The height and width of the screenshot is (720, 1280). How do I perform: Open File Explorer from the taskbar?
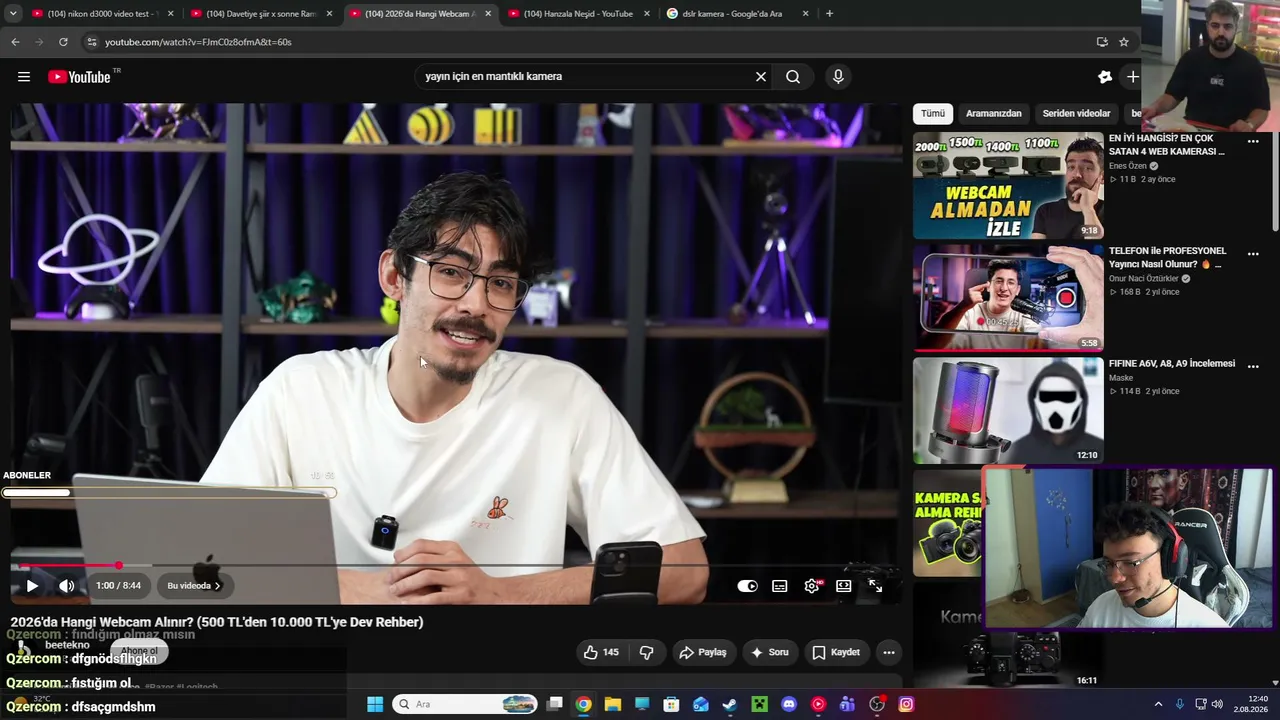point(612,704)
